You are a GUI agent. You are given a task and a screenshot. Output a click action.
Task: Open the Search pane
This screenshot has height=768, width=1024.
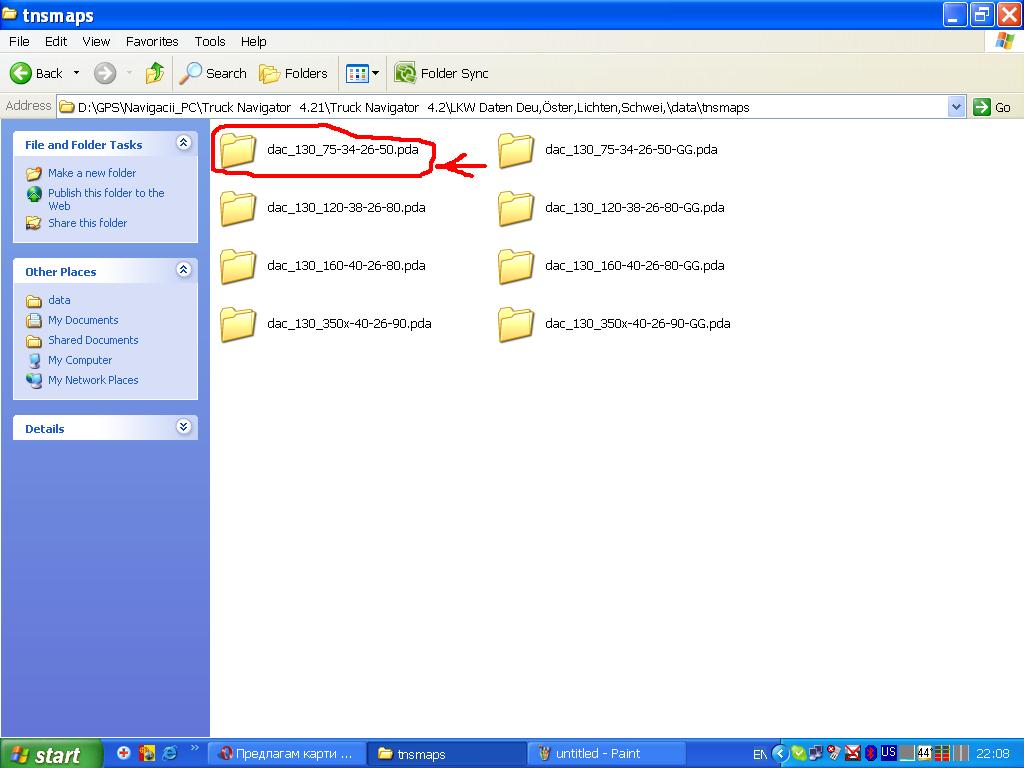[213, 73]
